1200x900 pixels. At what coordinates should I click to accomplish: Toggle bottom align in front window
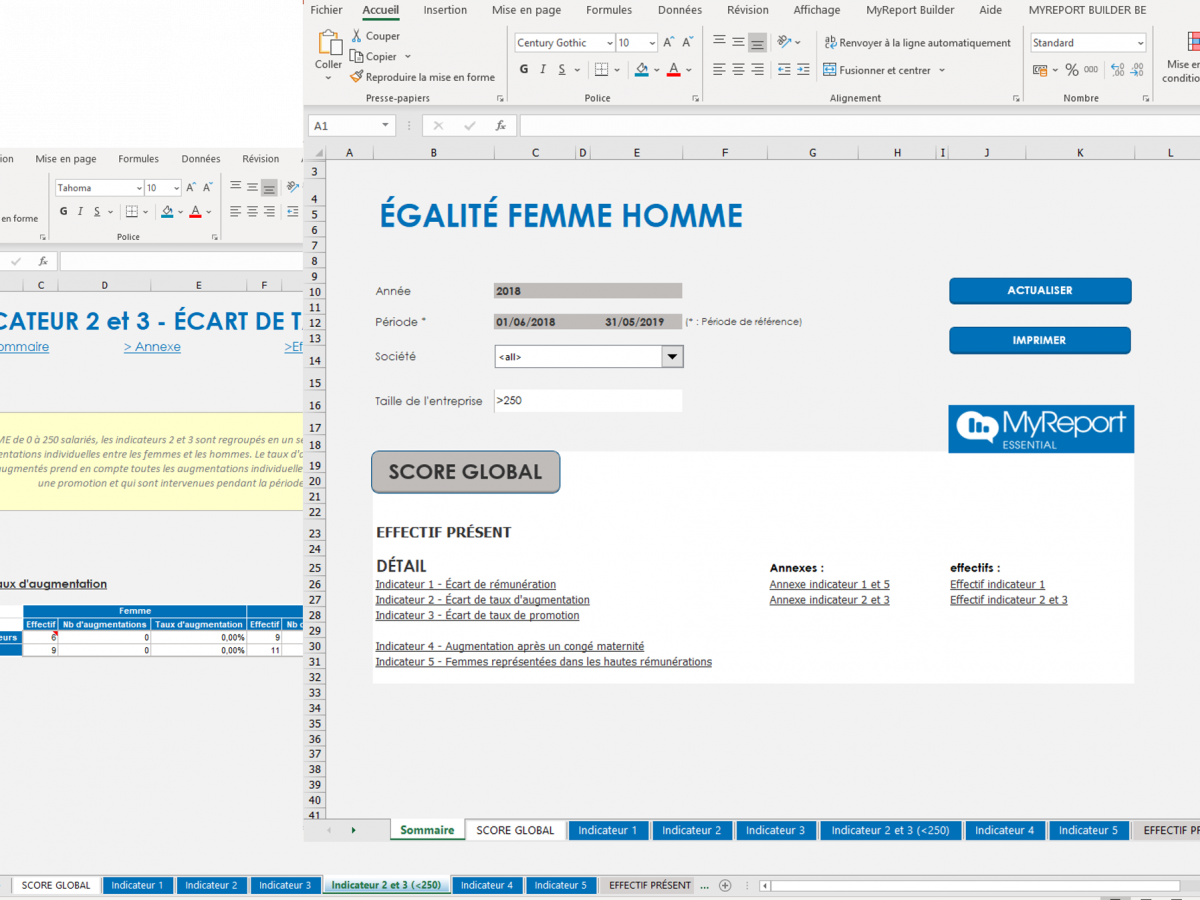click(757, 43)
